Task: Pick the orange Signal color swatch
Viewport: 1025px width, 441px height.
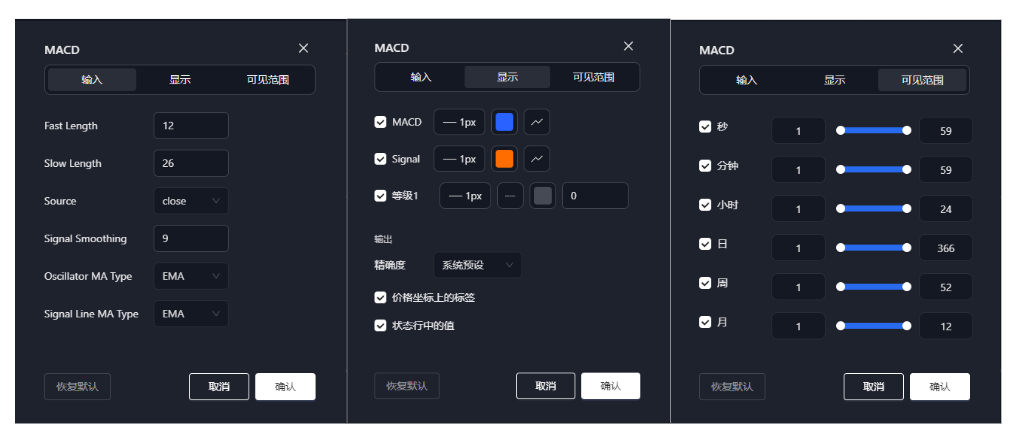Action: click(505, 159)
